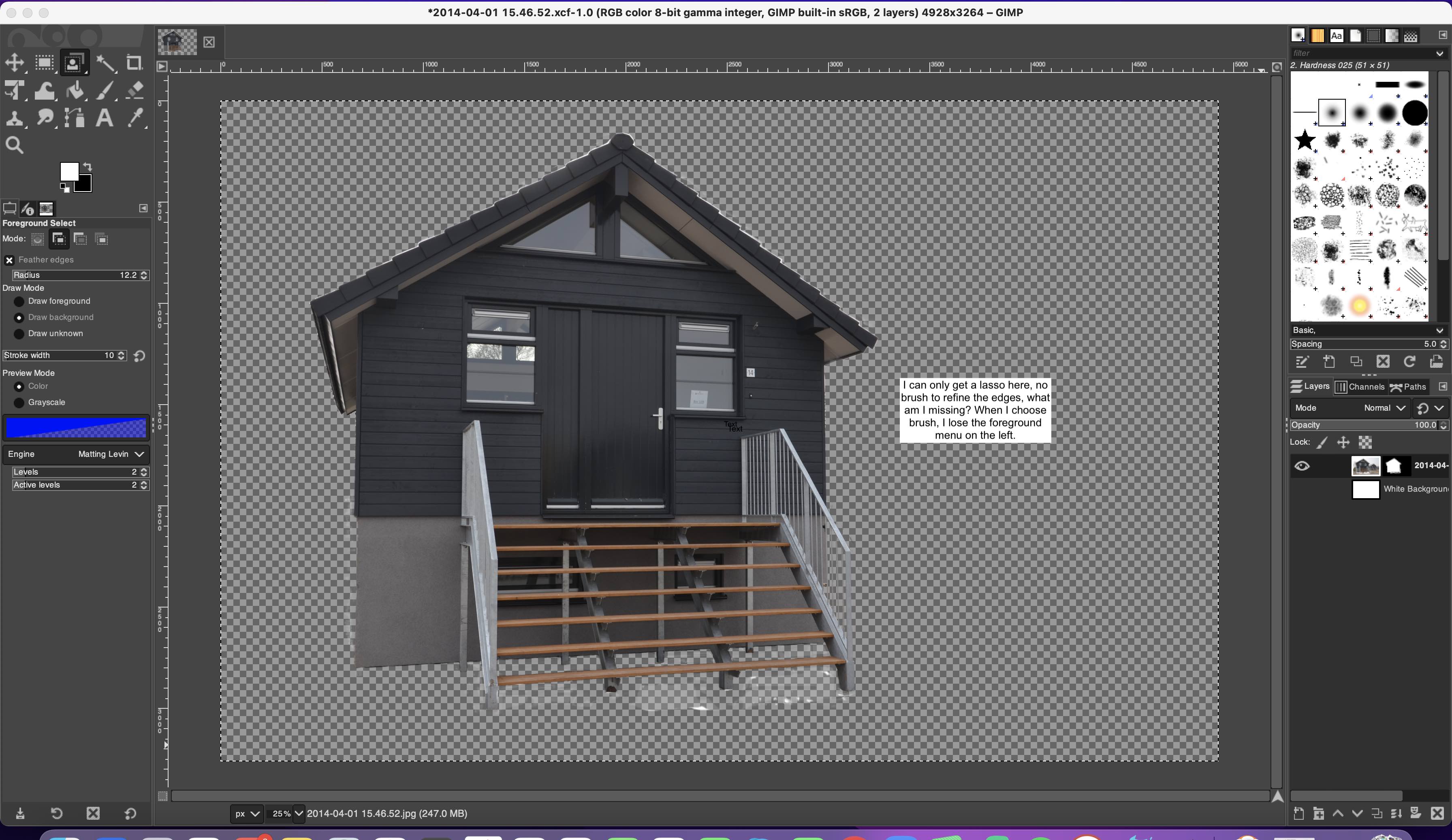
Task: Hide the 2014-04 layer with eye icon
Action: click(x=1302, y=466)
